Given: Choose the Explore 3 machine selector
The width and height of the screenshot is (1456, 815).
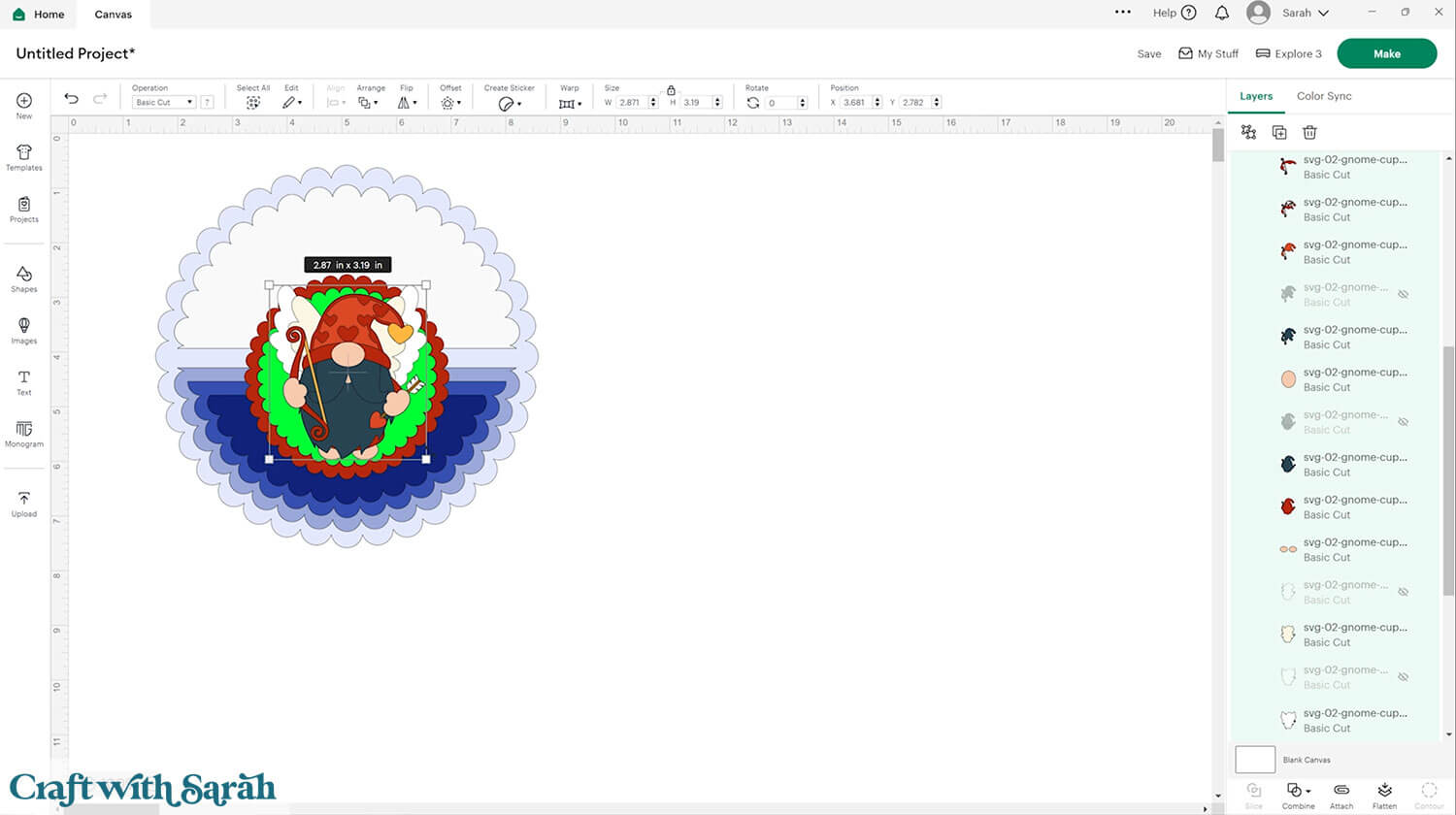Looking at the screenshot, I should [x=1289, y=53].
